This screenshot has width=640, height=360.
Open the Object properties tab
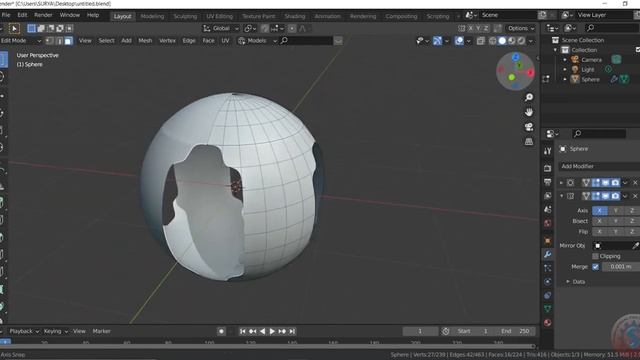point(548,241)
